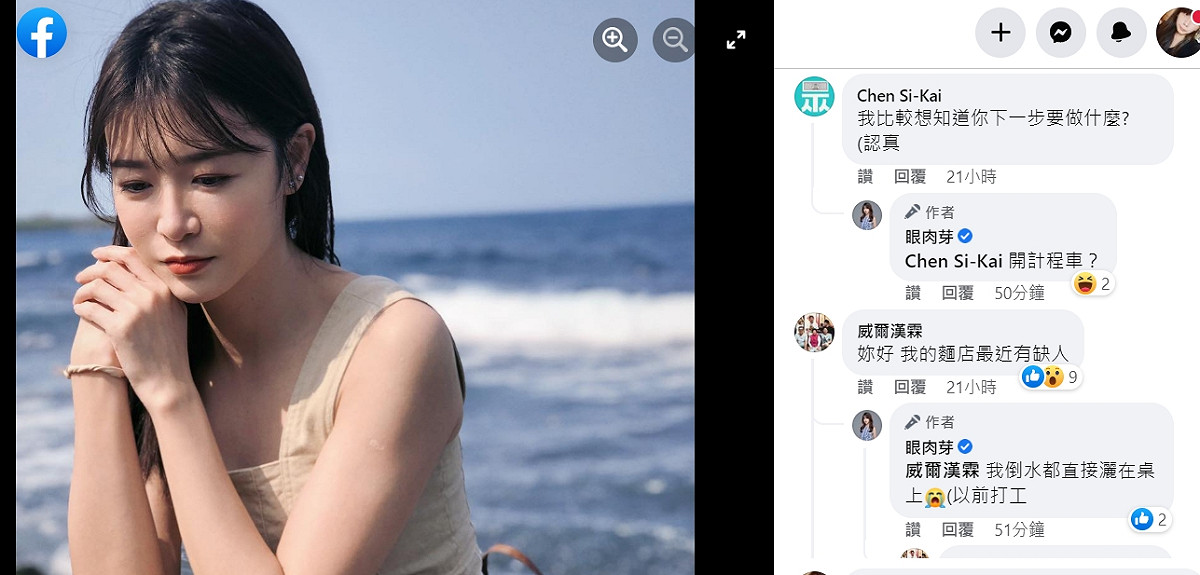Viewport: 1200px width, 575px height.
Task: Open account profile picture menu
Action: (1178, 33)
